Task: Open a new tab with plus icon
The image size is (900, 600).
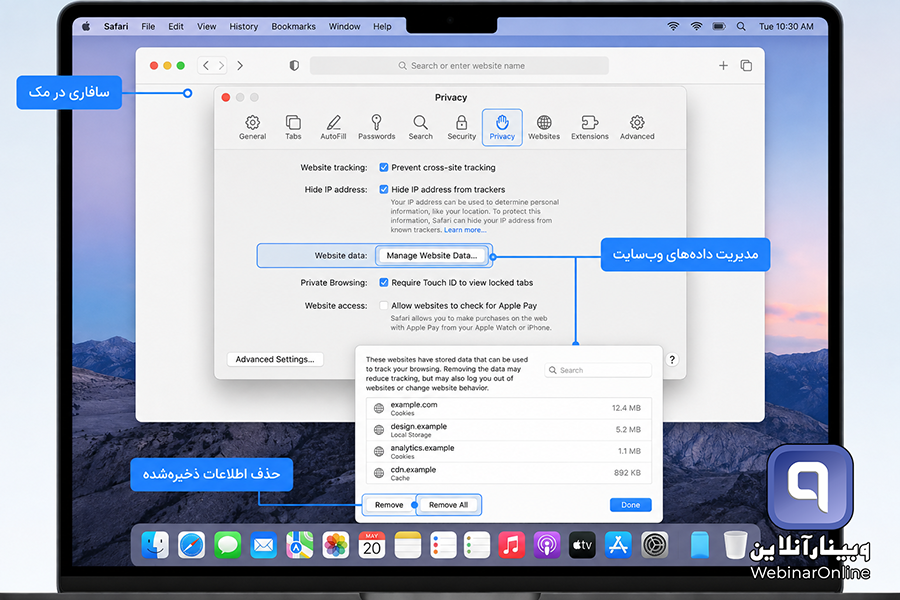Action: click(x=723, y=65)
